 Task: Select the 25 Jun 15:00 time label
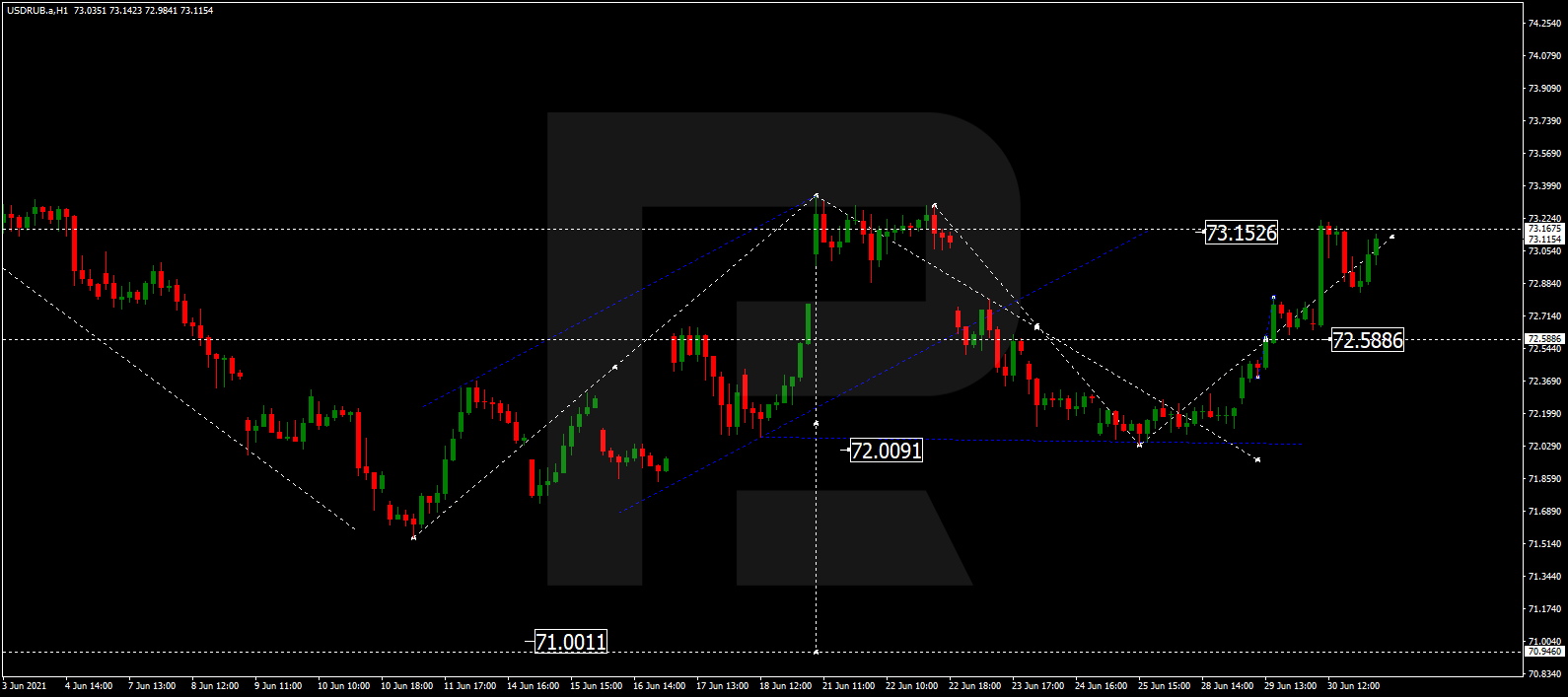point(1164,686)
